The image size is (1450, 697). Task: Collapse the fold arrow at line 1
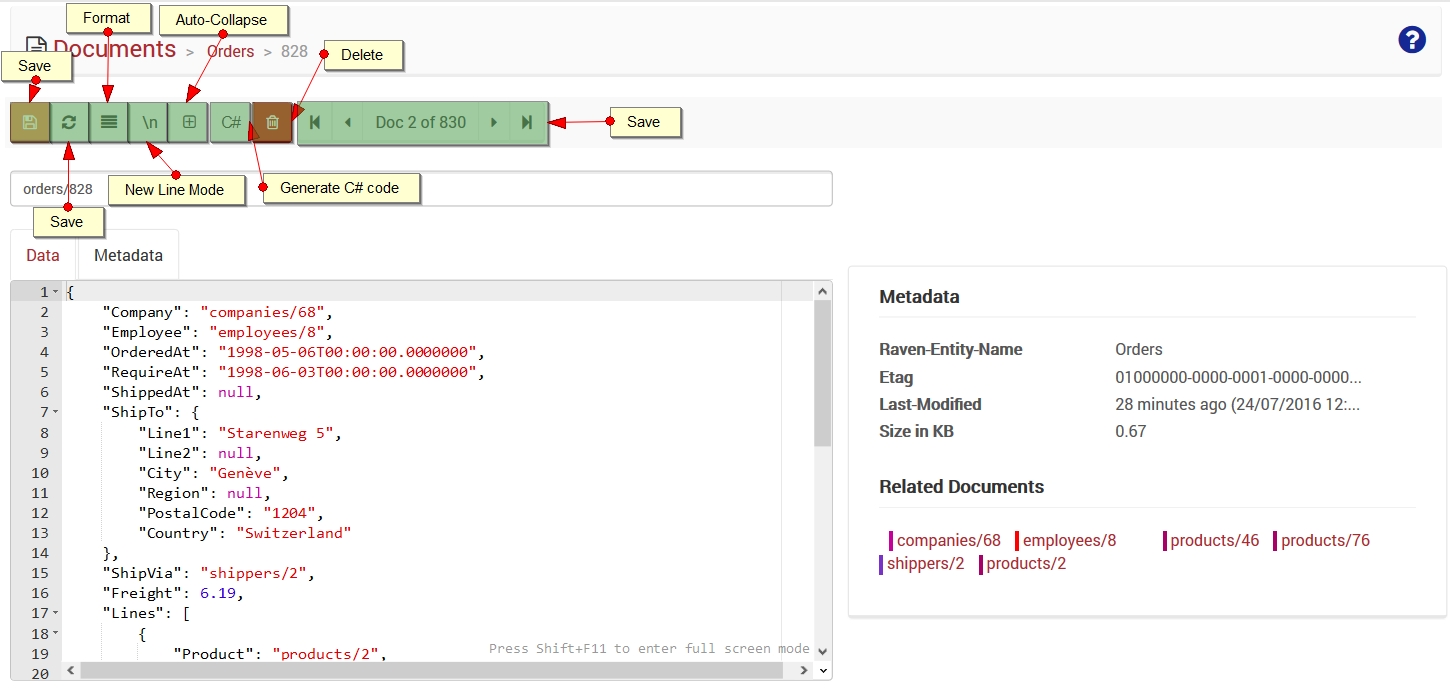point(55,292)
